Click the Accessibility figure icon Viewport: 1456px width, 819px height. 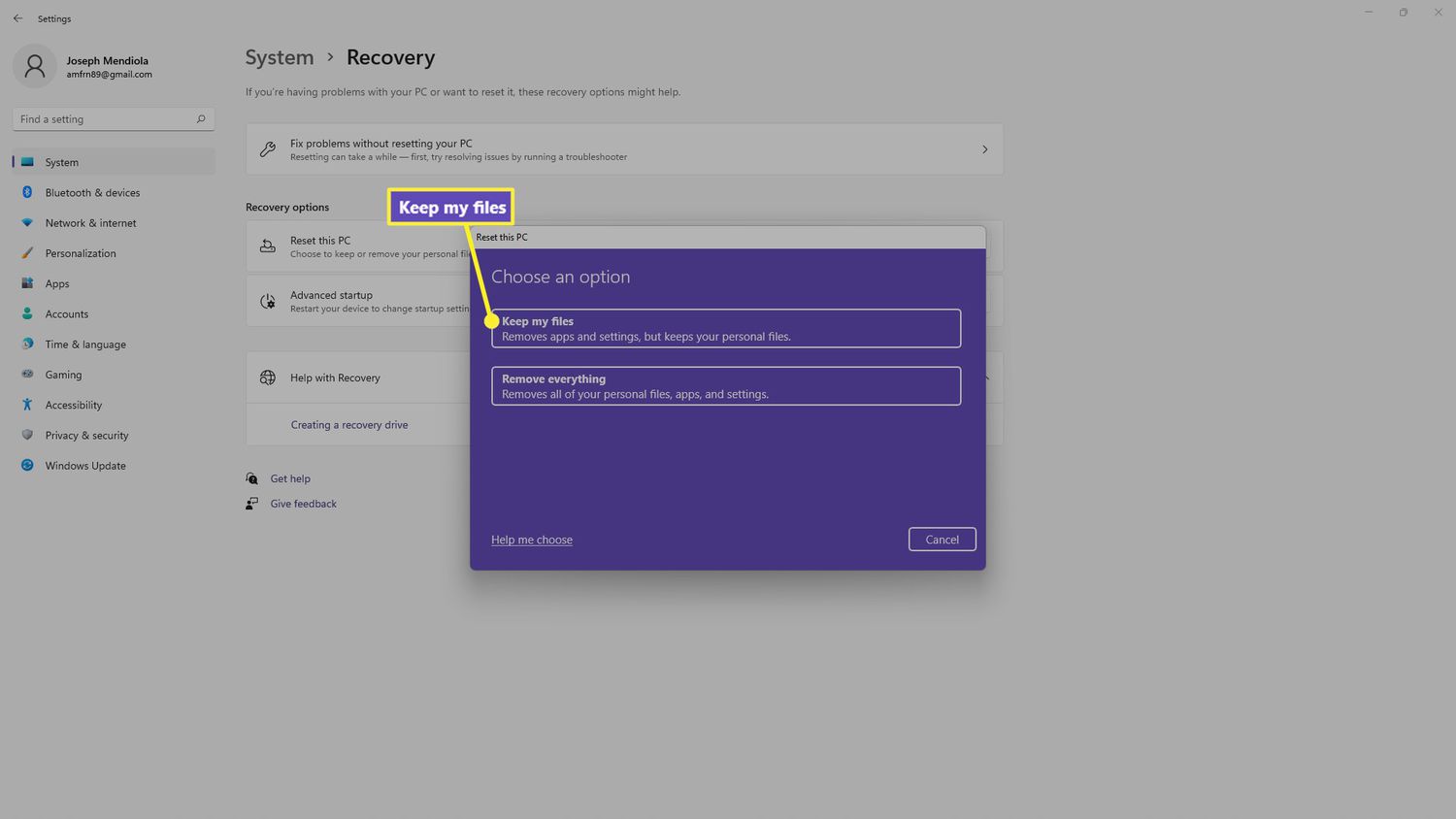tap(27, 405)
